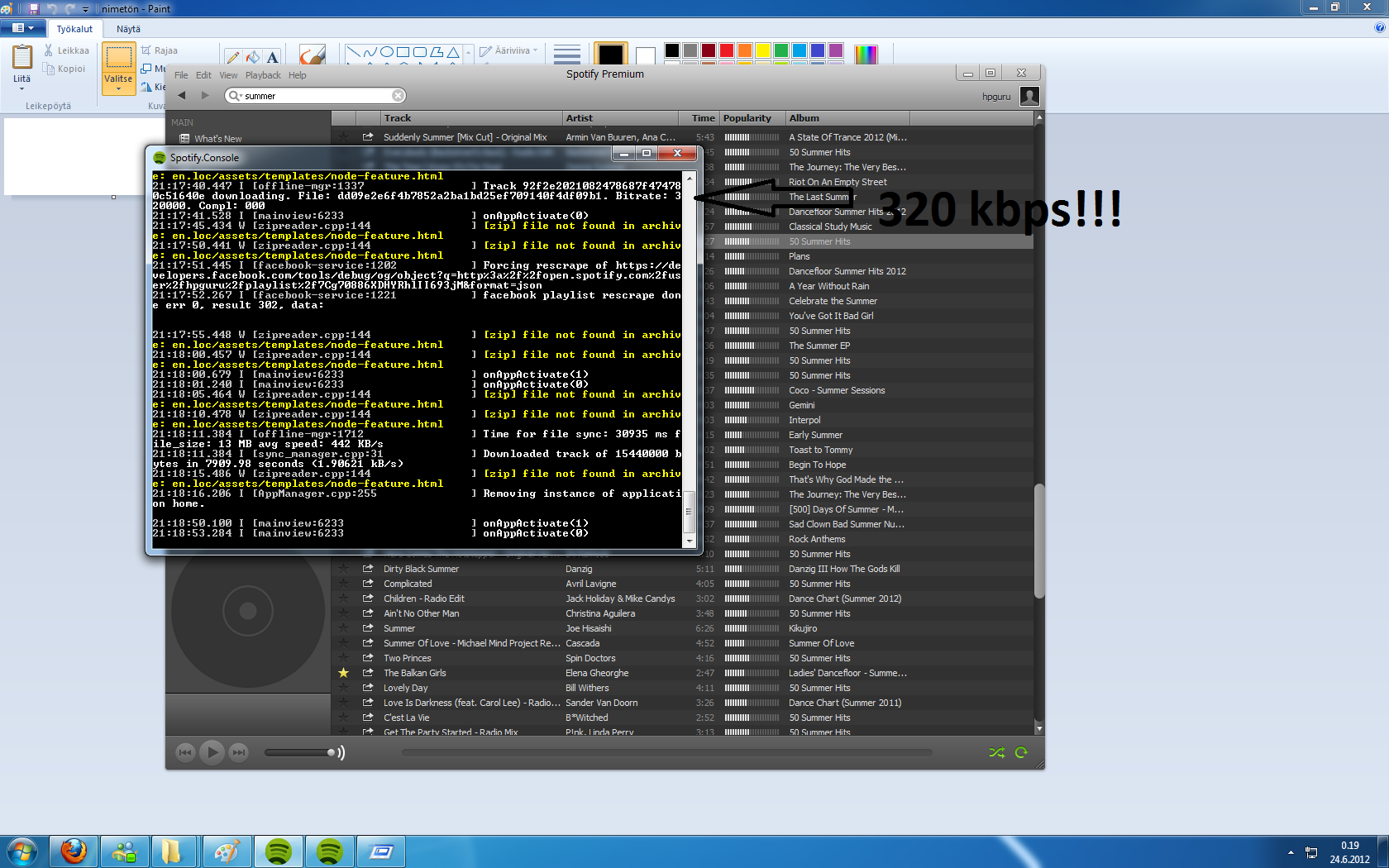Viewport: 1389px width, 868px height.
Task: Select Color 1 black swatch box
Action: (611, 54)
